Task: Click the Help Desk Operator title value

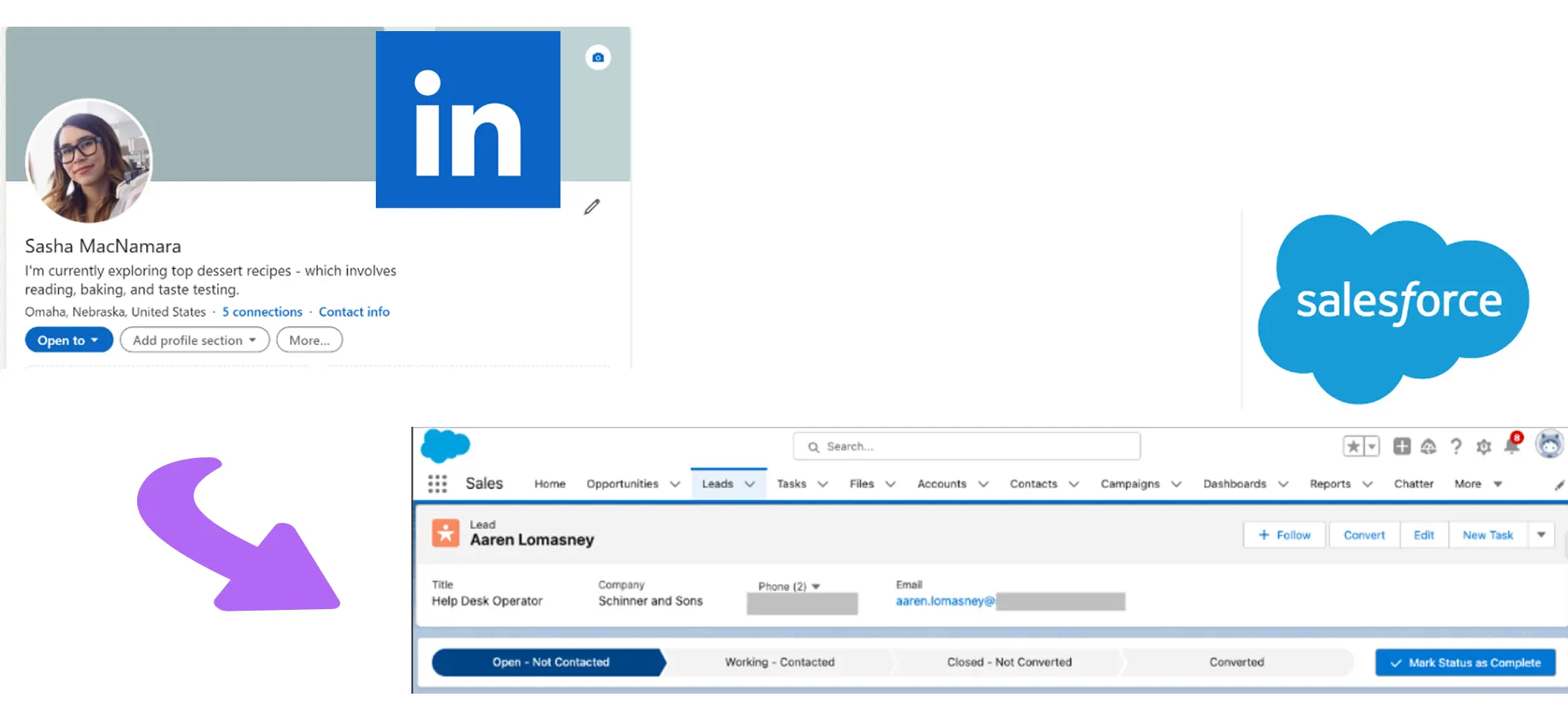Action: pyautogui.click(x=487, y=601)
